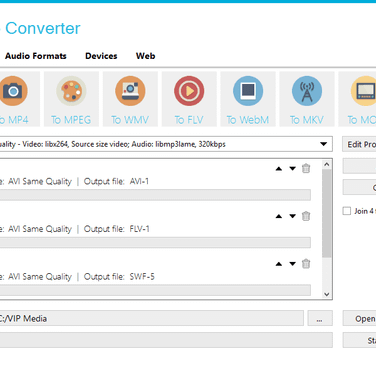Viewport: 376px width, 376px height.
Task: Move the SWF-5 item up
Action: [x=279, y=264]
